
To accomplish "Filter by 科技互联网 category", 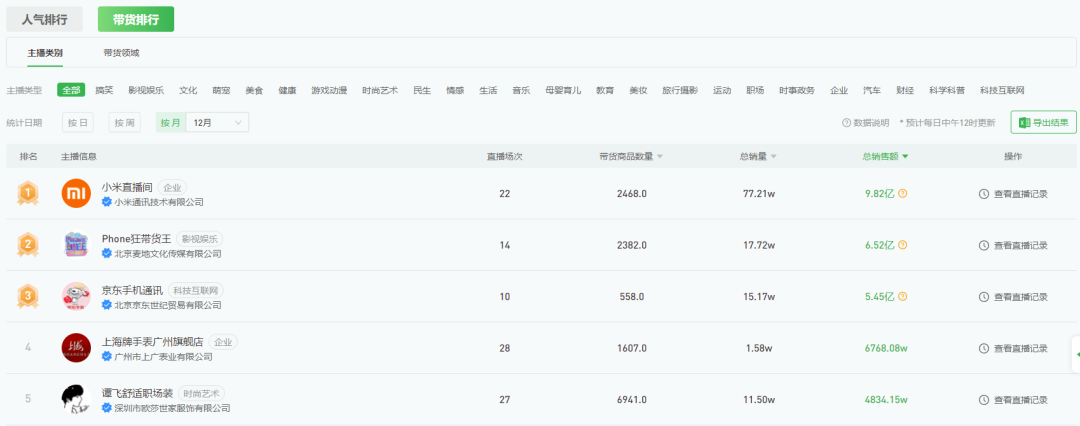I will (1002, 90).
